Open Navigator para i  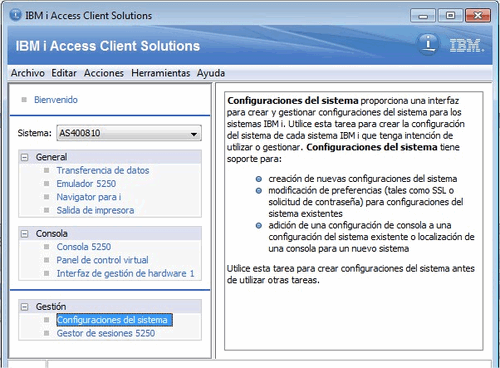click(89, 197)
